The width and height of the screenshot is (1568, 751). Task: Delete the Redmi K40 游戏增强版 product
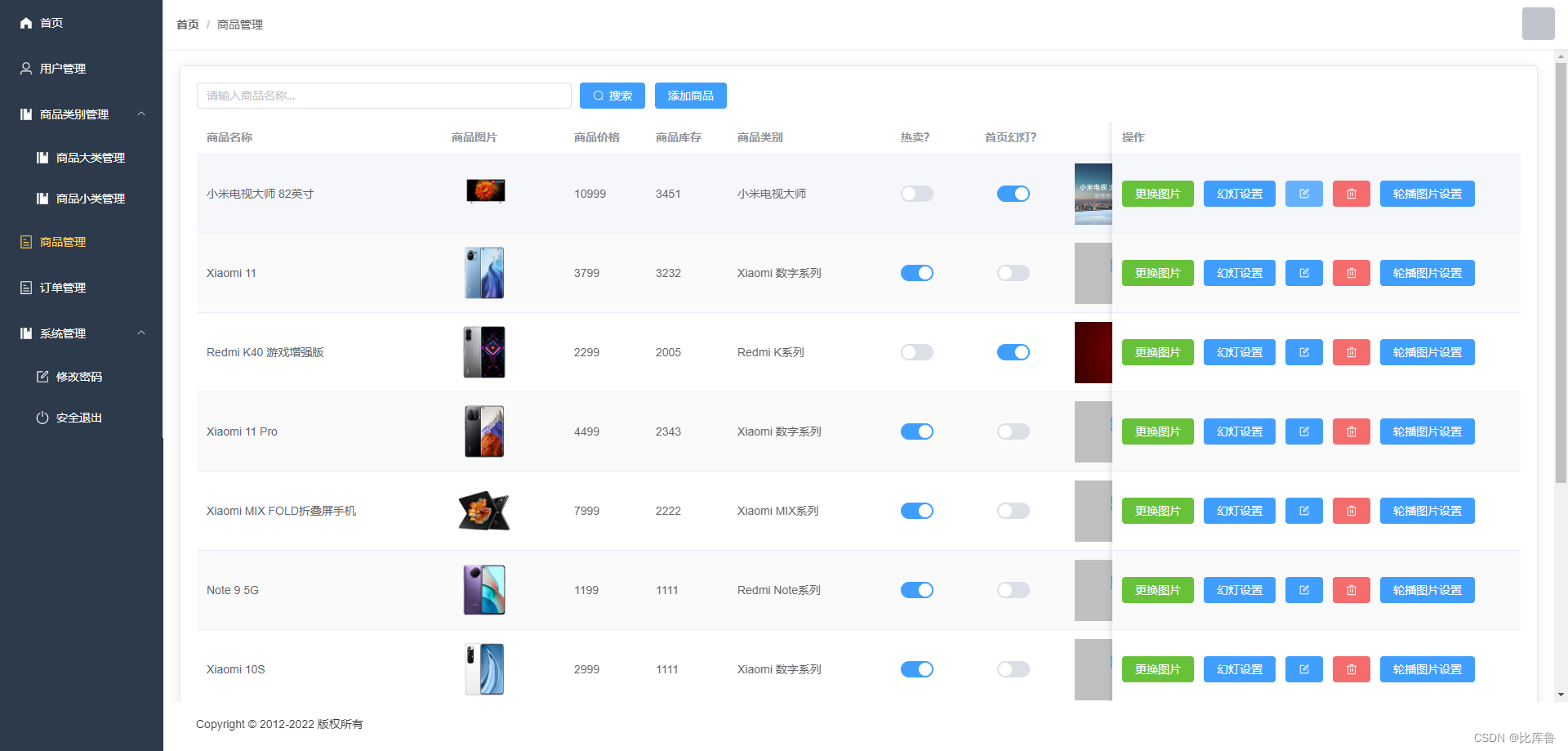[x=1352, y=352]
